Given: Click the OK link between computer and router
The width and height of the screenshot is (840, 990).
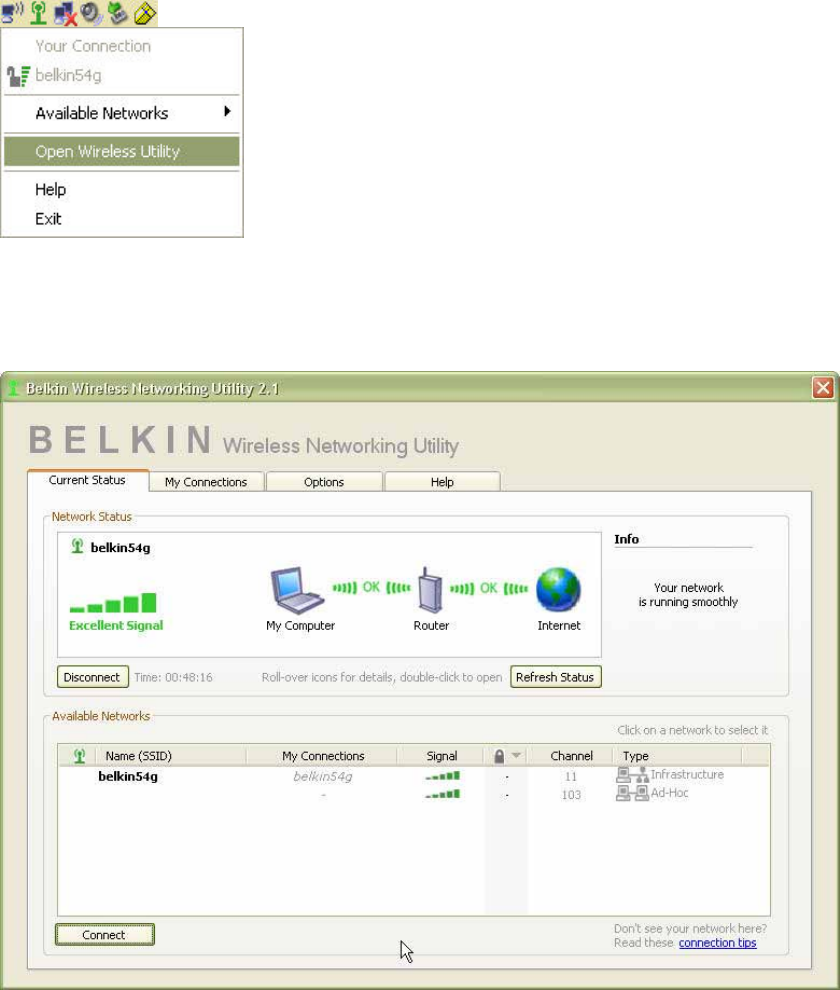Looking at the screenshot, I should coord(371,588).
